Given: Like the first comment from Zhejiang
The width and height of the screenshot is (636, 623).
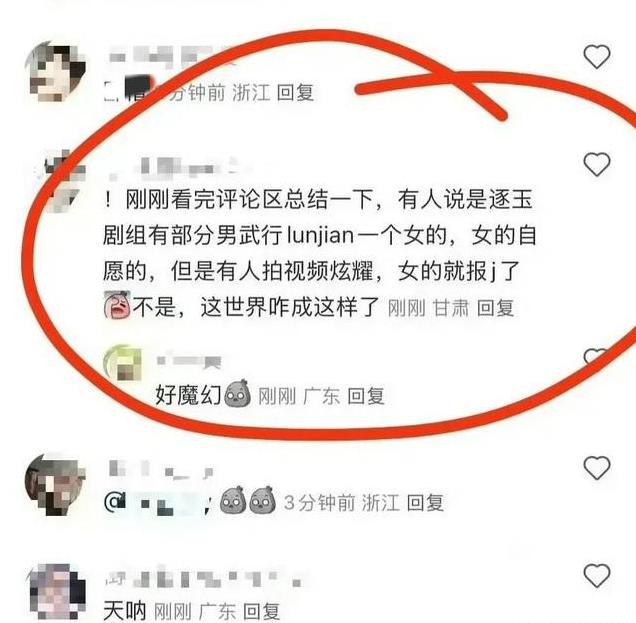Looking at the screenshot, I should click(597, 56).
